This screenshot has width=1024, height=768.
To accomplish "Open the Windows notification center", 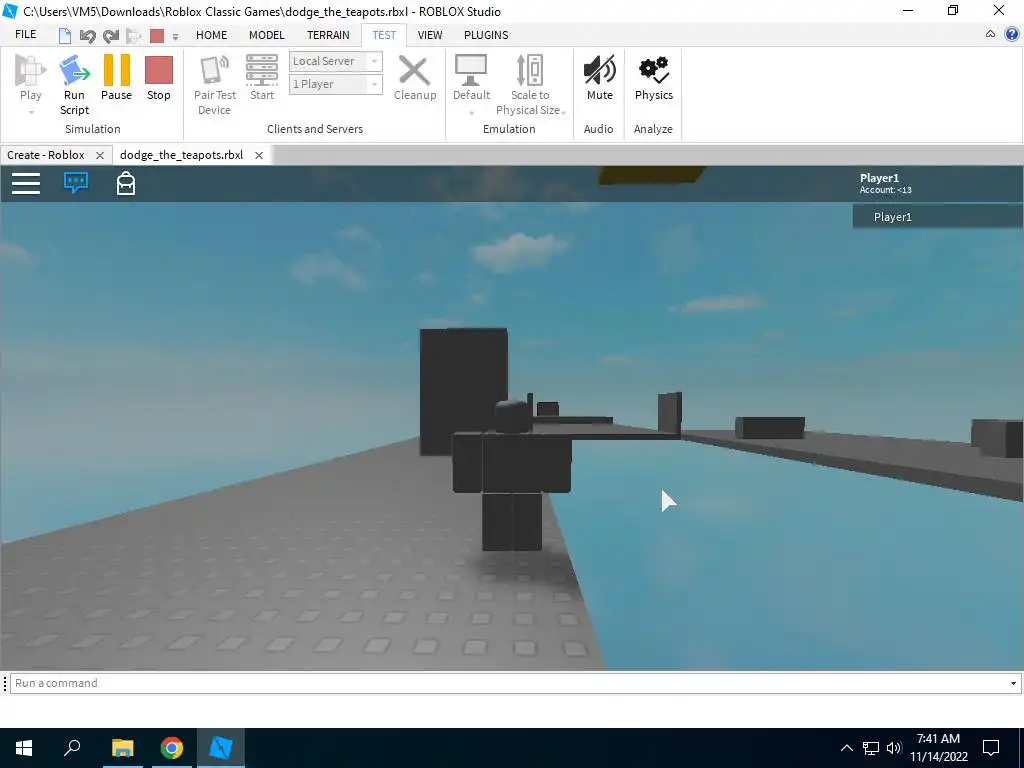I will coord(991,748).
